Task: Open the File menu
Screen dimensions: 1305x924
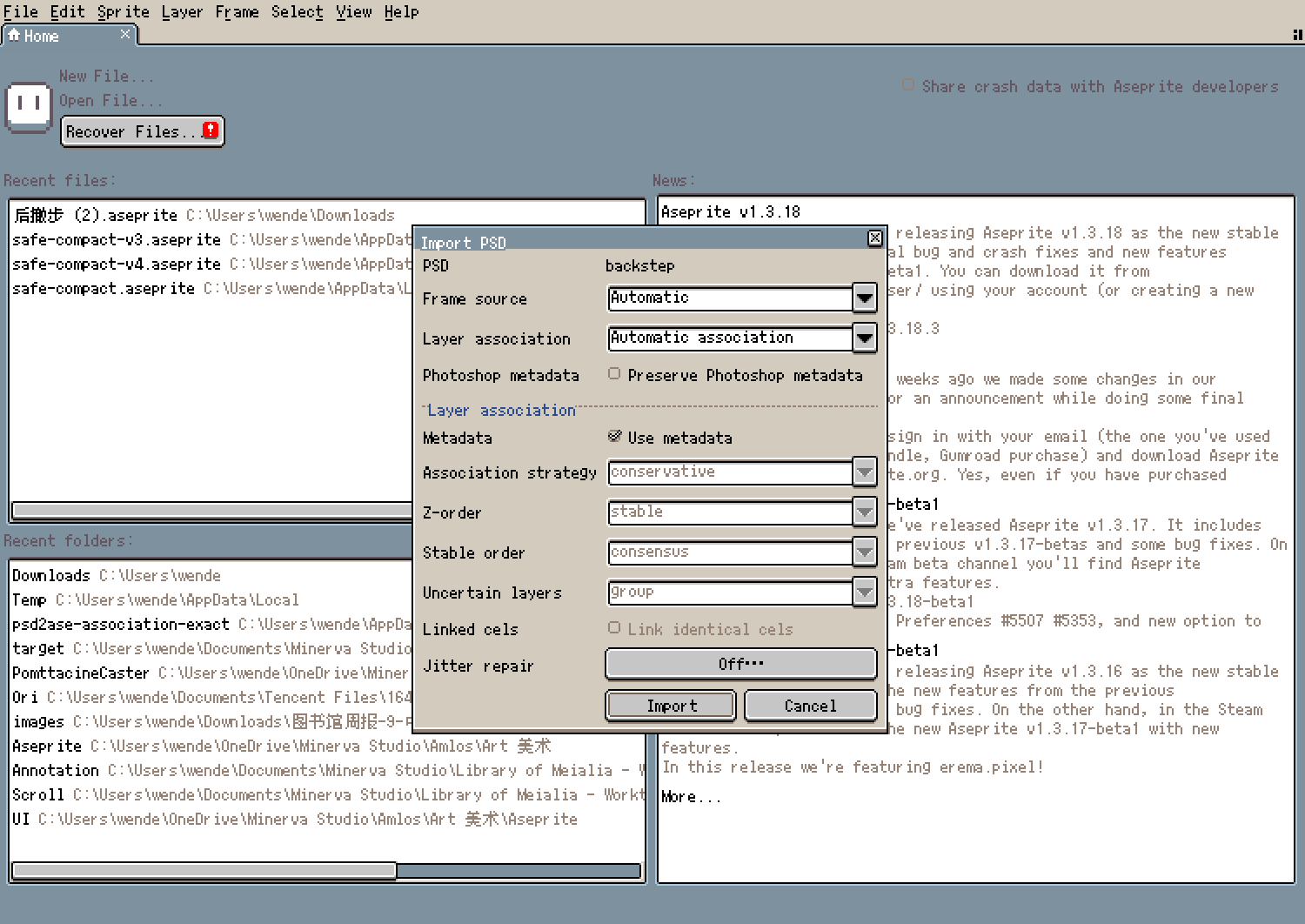Action: [x=21, y=12]
